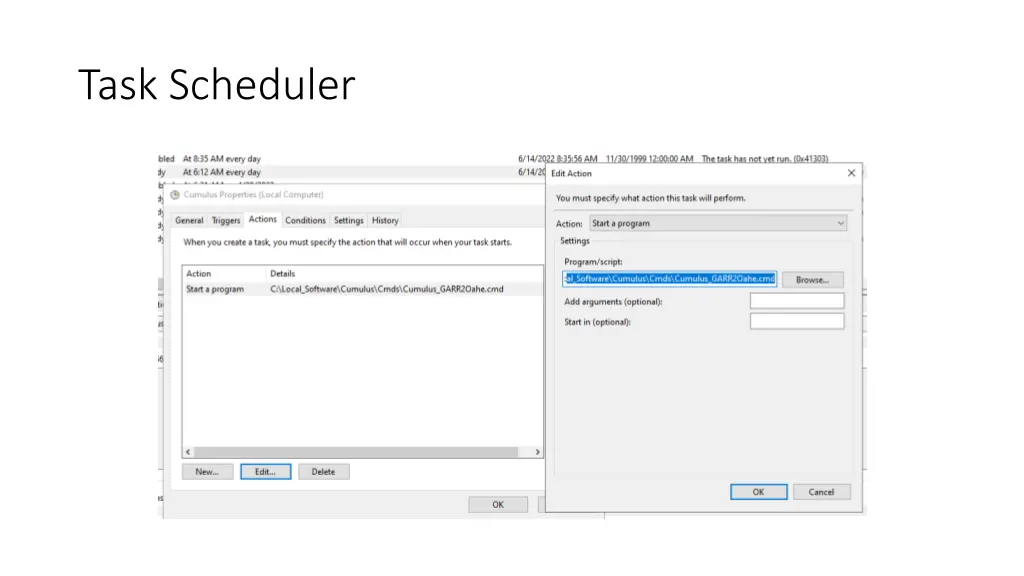This screenshot has width=1024, height=576.
Task: Select the Actions tab
Action: point(263,219)
